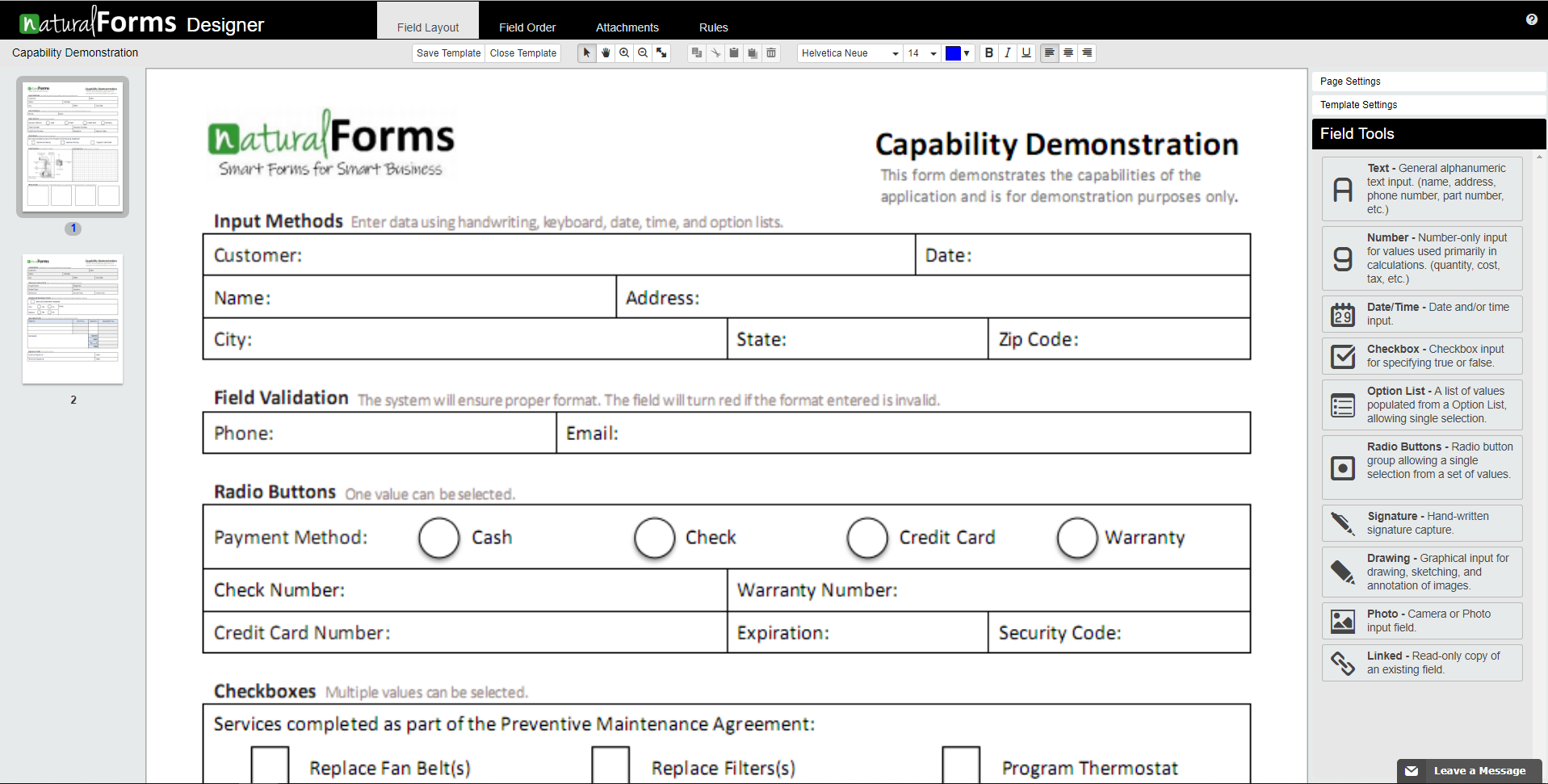Select the Radio Buttons field tool
The height and width of the screenshot is (784, 1548).
[1422, 467]
